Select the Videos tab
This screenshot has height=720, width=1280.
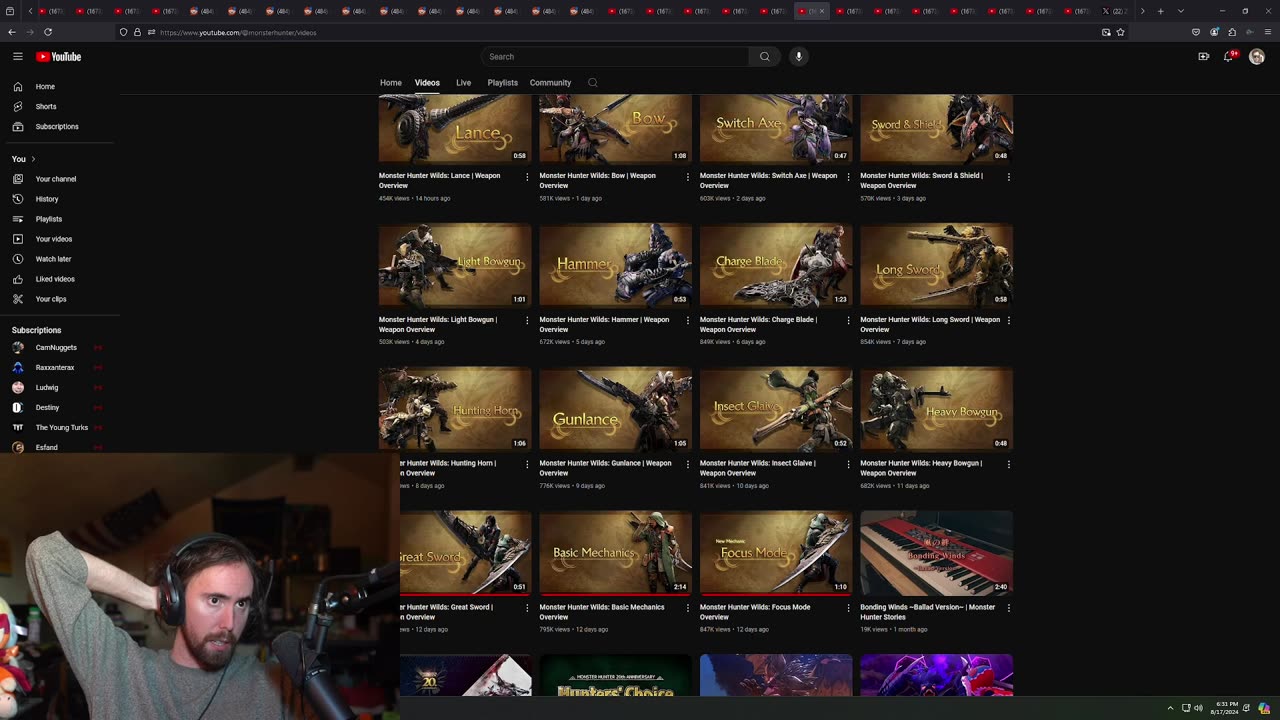[427, 83]
